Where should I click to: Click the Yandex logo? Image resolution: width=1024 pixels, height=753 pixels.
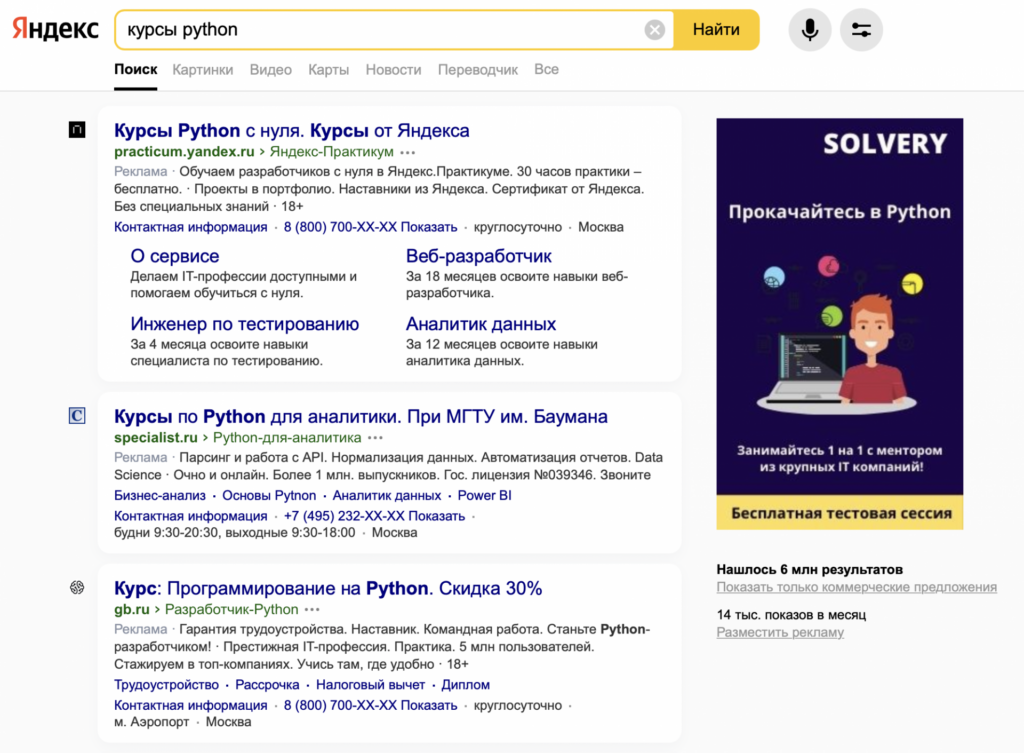(x=55, y=30)
